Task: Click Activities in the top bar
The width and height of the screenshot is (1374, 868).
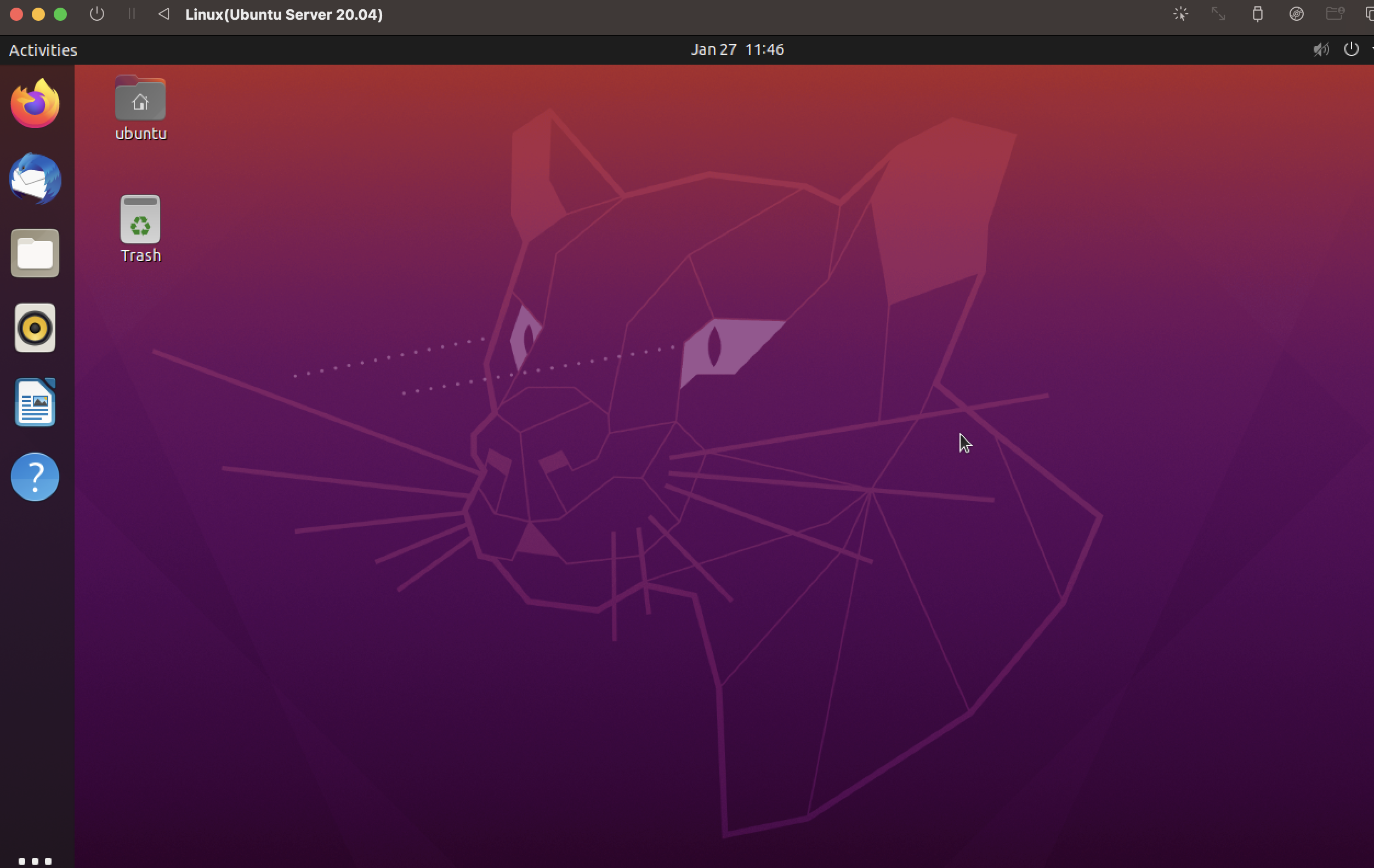Action: (43, 50)
